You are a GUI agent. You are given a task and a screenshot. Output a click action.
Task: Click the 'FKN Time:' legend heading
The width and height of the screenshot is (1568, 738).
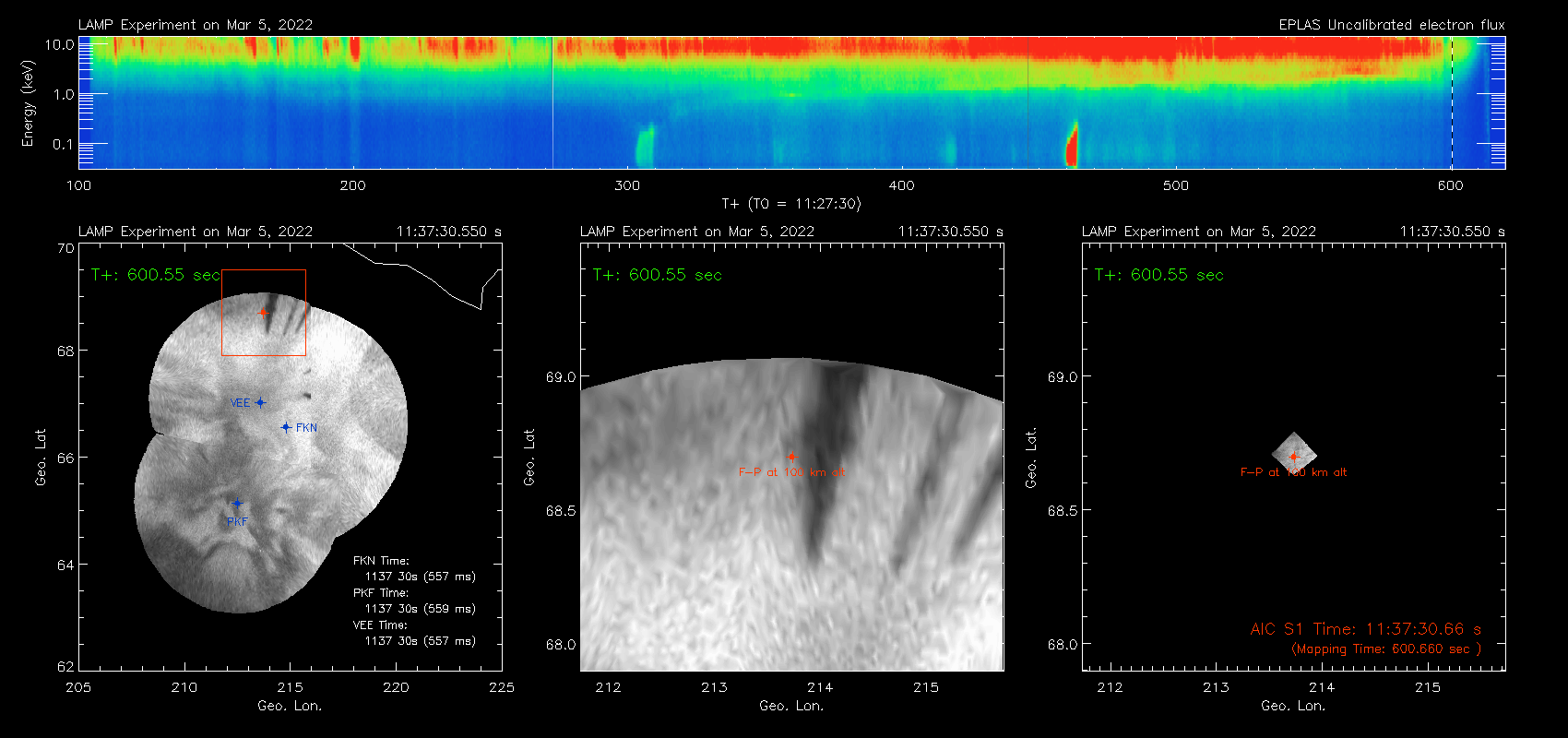(x=381, y=561)
